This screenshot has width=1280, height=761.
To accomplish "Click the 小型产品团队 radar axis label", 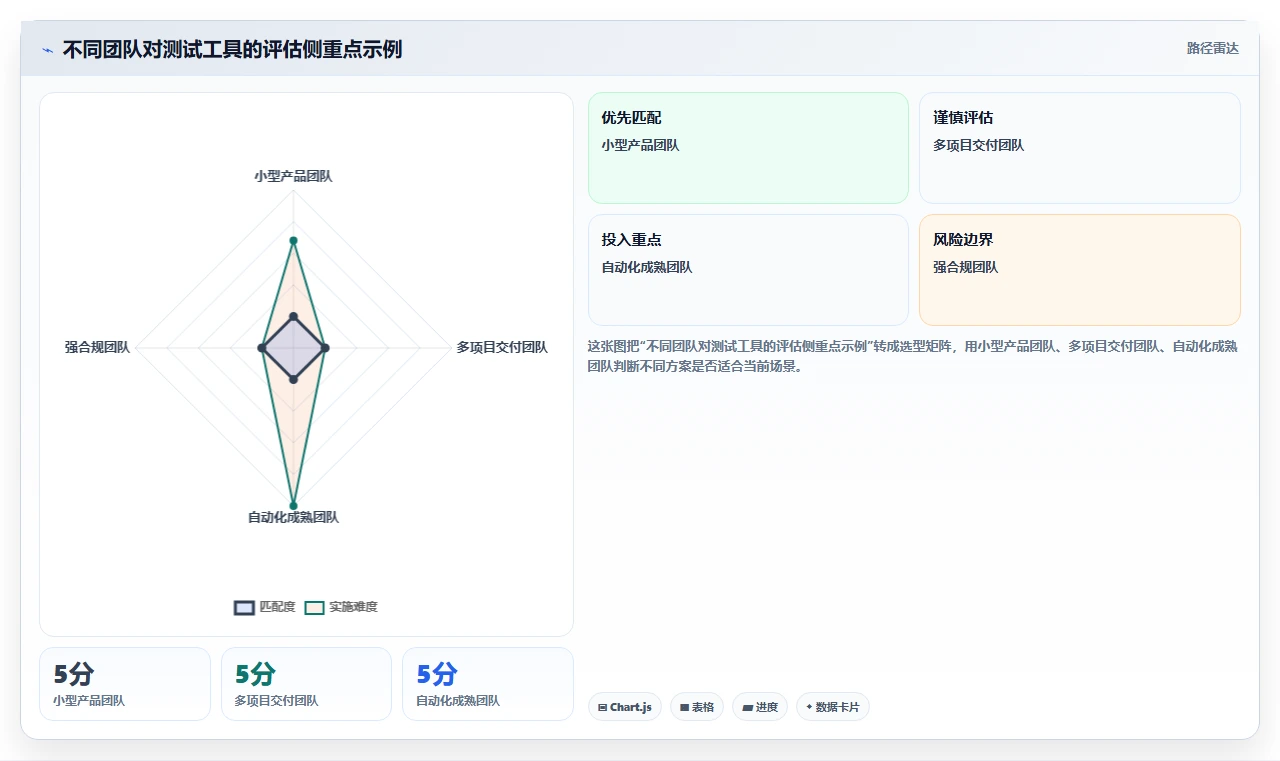I will [x=293, y=176].
